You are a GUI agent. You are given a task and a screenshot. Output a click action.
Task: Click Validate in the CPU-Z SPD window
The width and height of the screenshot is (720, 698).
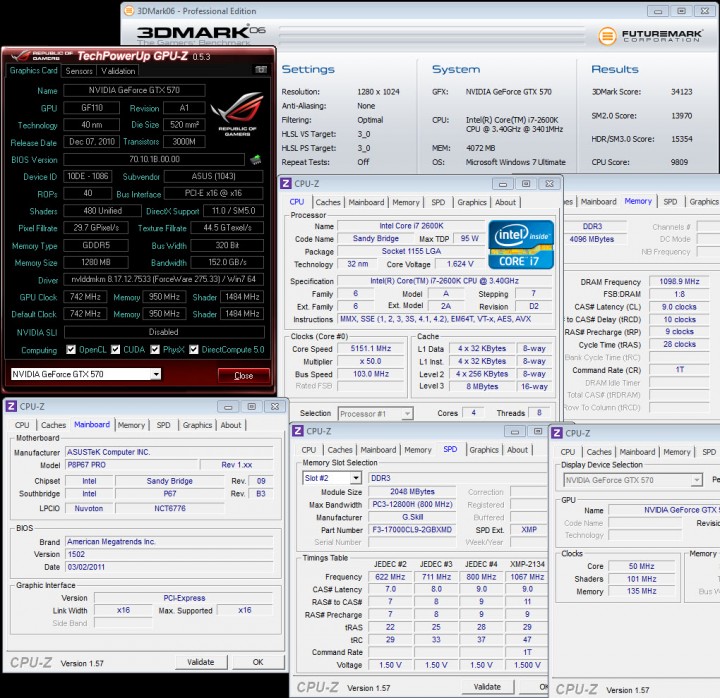pyautogui.click(x=487, y=687)
